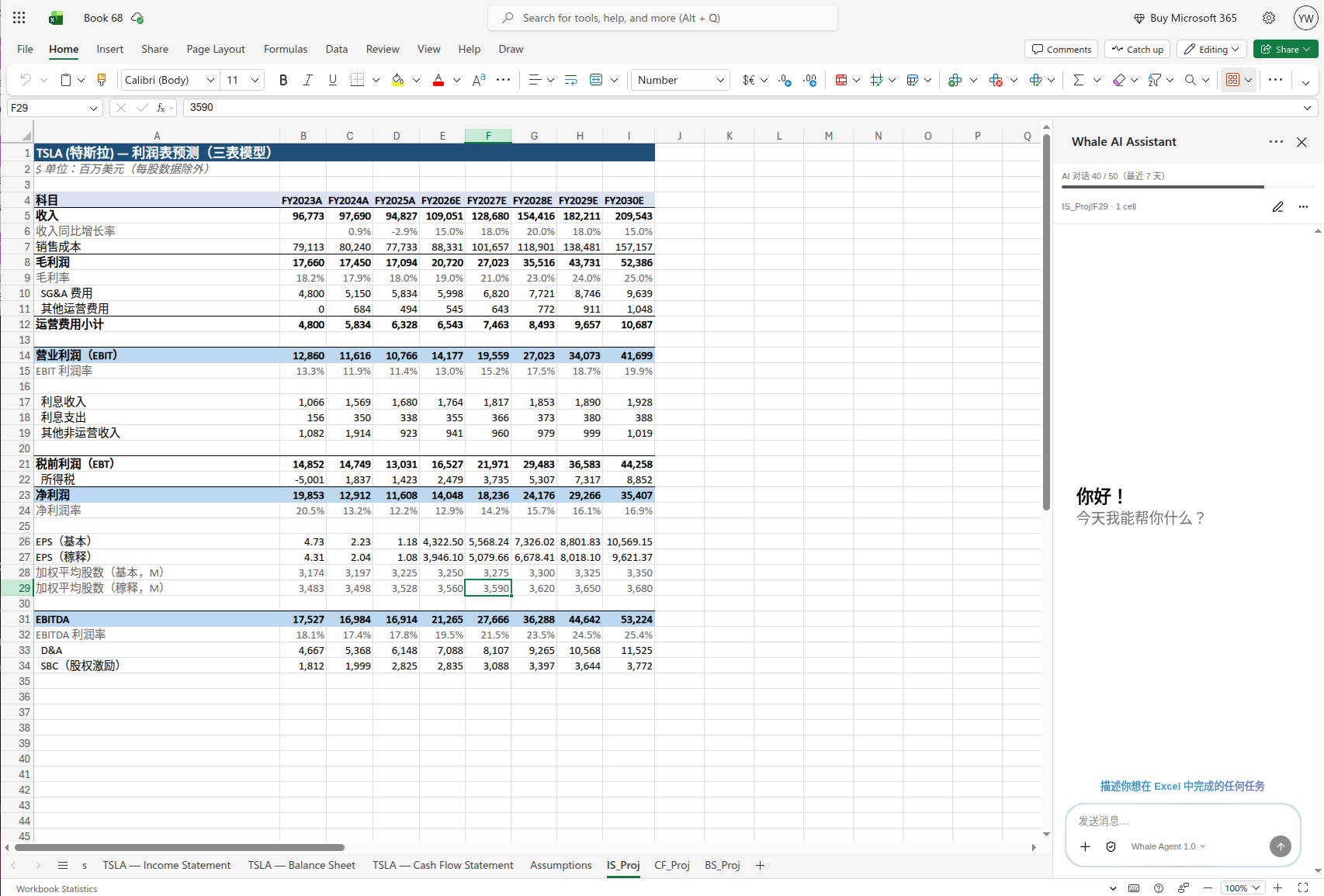Screen dimensions: 1324x896
Task: Click the Whale AI message input field
Action: coord(1182,821)
